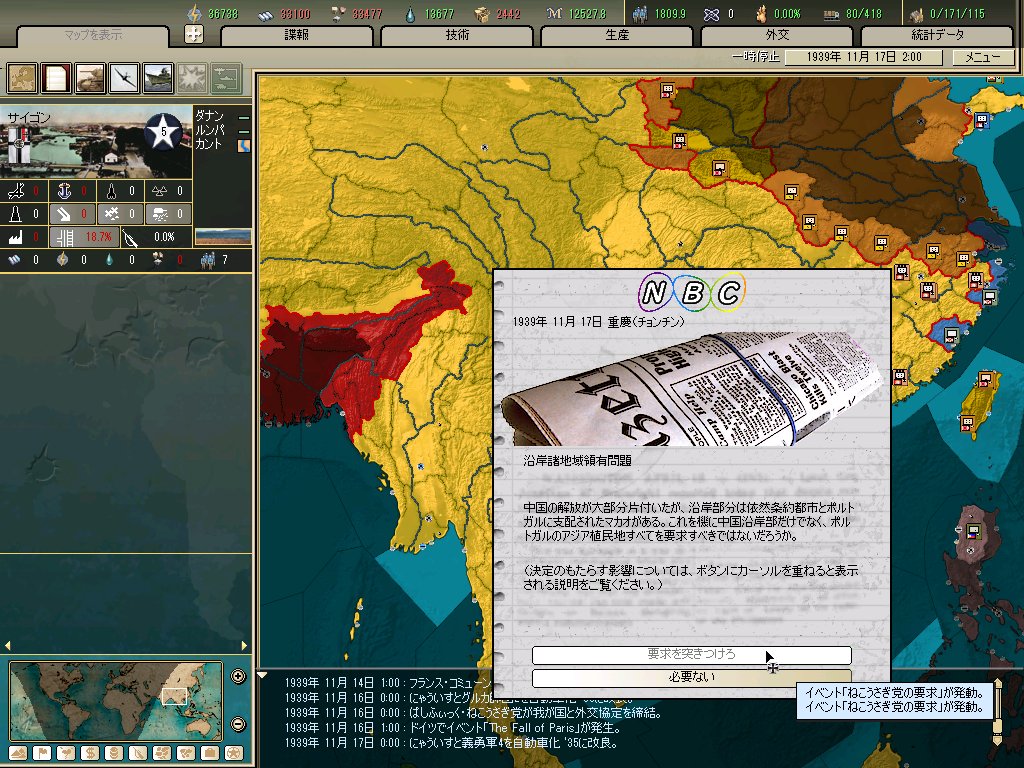Click the transport capacity 80/418 value

point(863,14)
